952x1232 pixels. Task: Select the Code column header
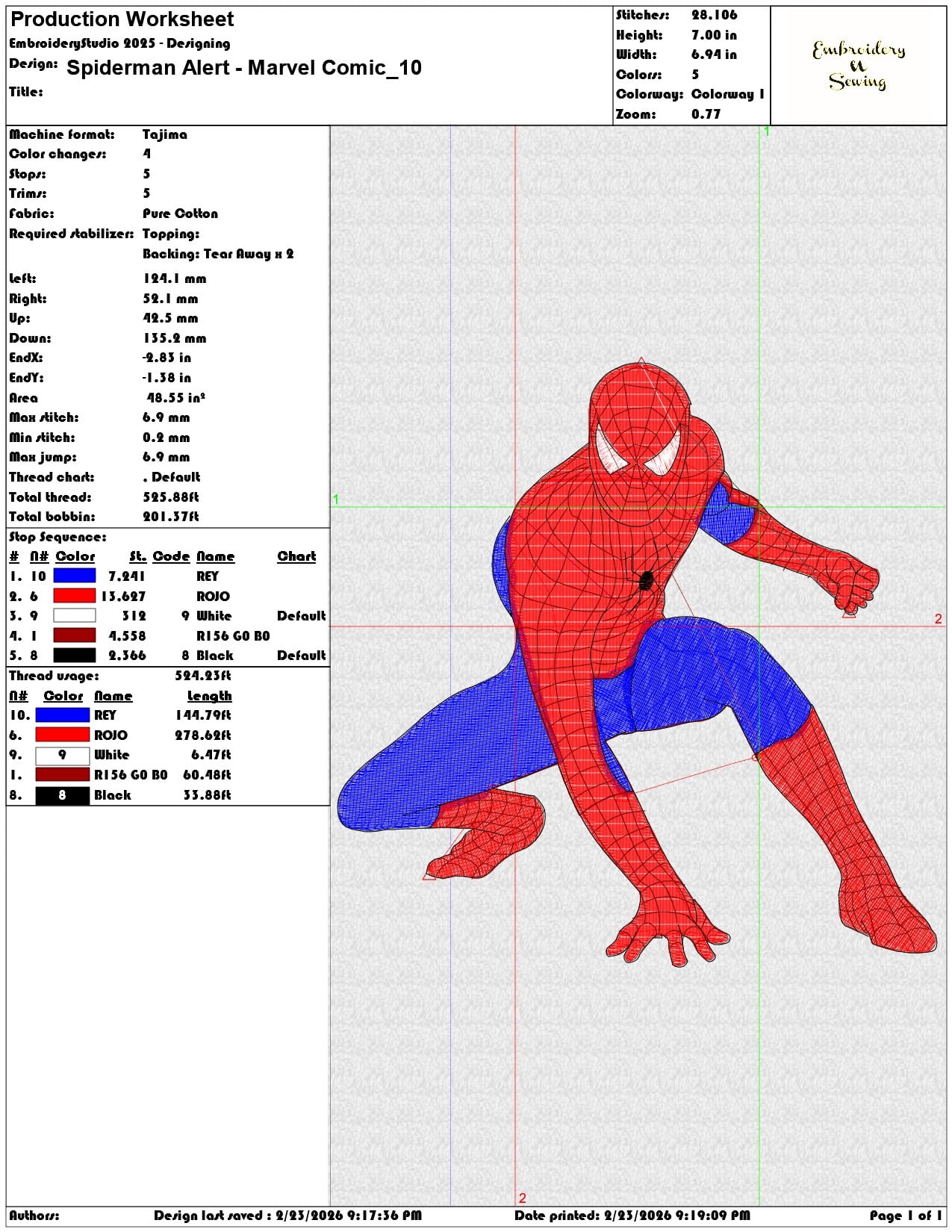tap(171, 556)
